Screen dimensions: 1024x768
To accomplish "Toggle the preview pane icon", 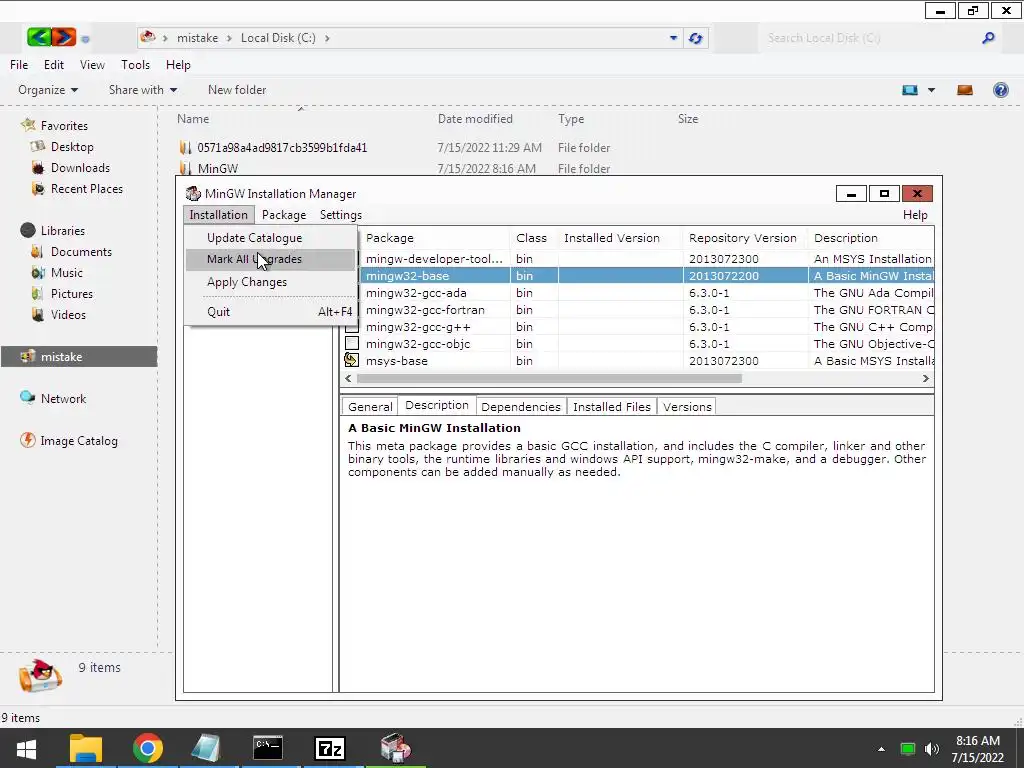I will [x=965, y=90].
